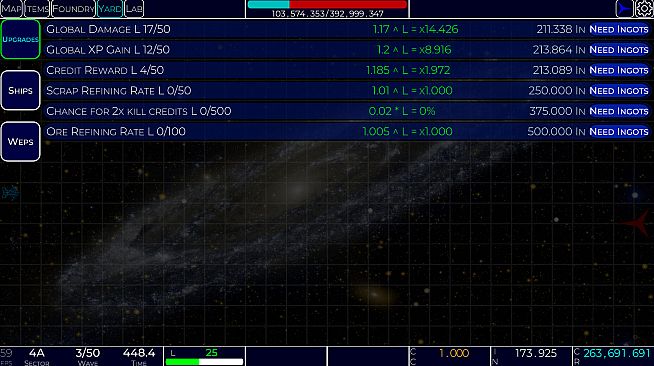Select Chance for 2x kill credits label
The width and height of the screenshot is (654, 366).
tap(138, 111)
